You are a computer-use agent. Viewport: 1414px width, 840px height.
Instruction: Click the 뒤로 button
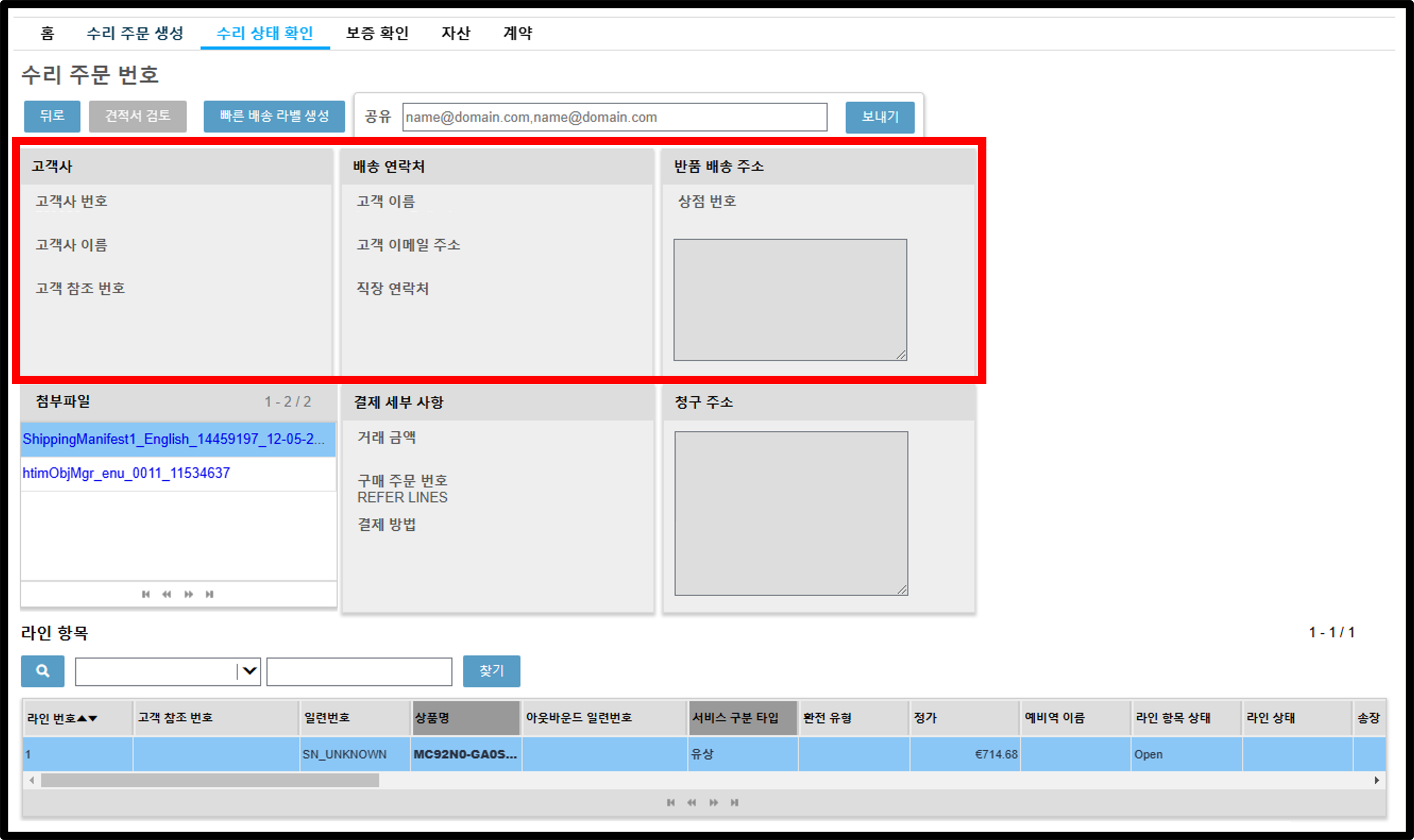[52, 116]
